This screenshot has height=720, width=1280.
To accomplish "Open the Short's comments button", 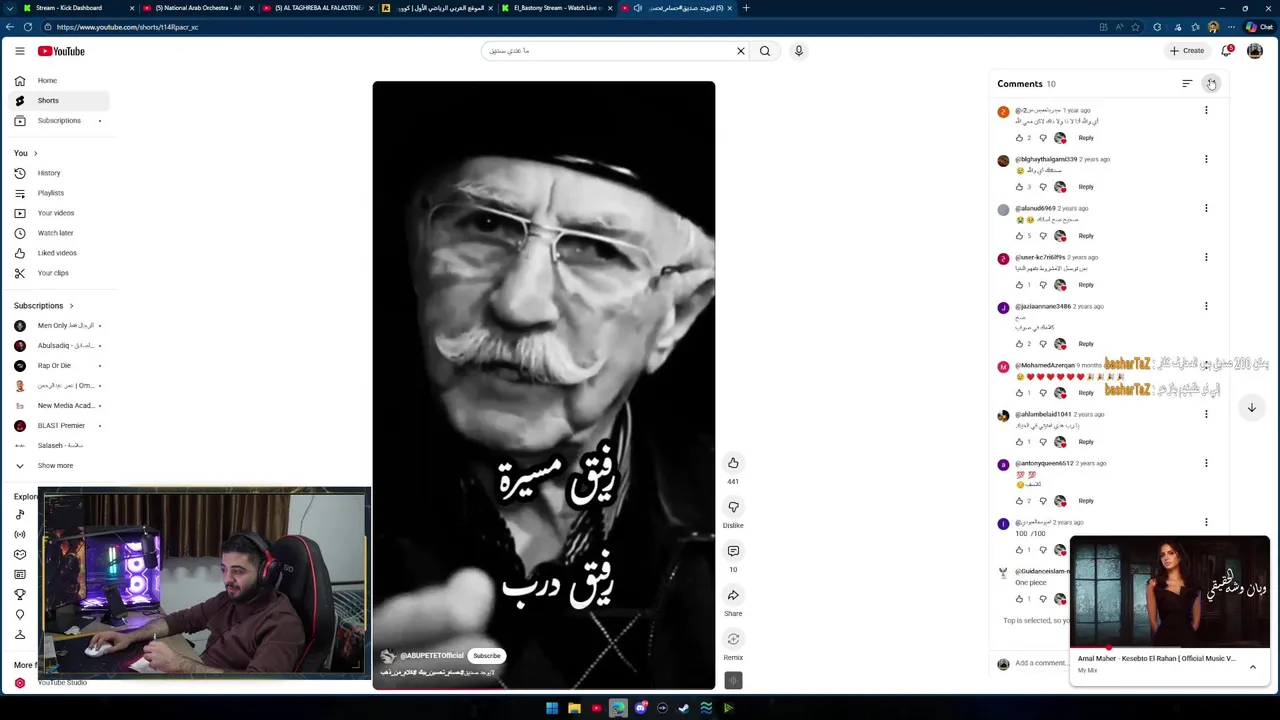I will click(x=733, y=551).
